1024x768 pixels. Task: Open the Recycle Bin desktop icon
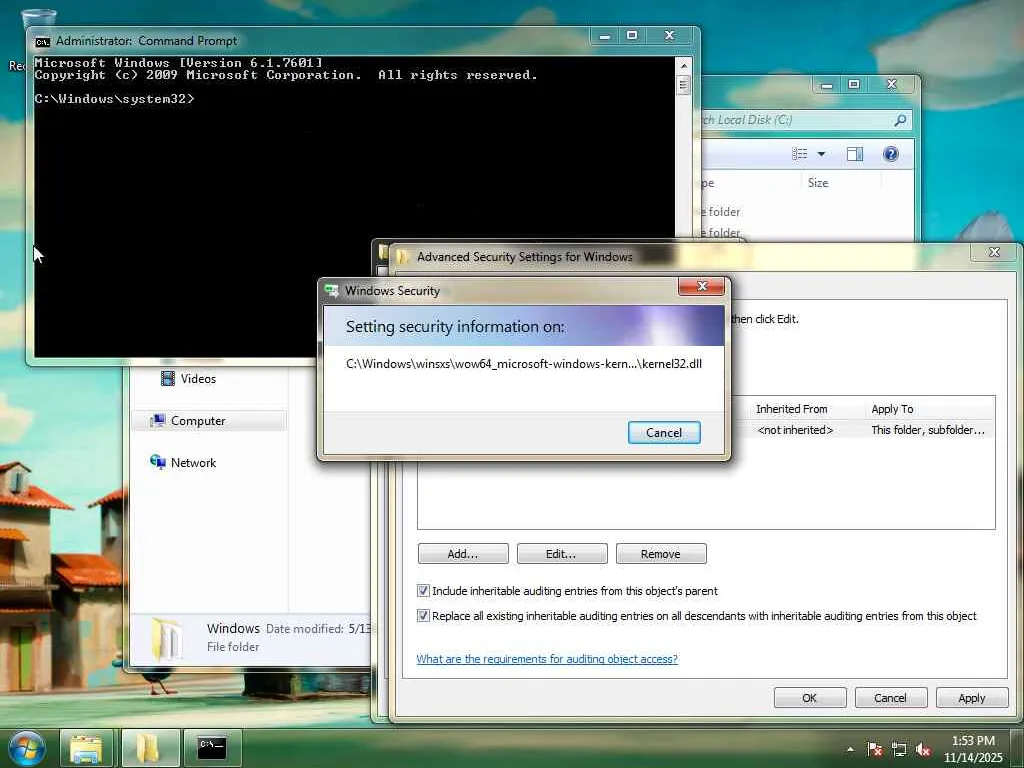click(38, 20)
